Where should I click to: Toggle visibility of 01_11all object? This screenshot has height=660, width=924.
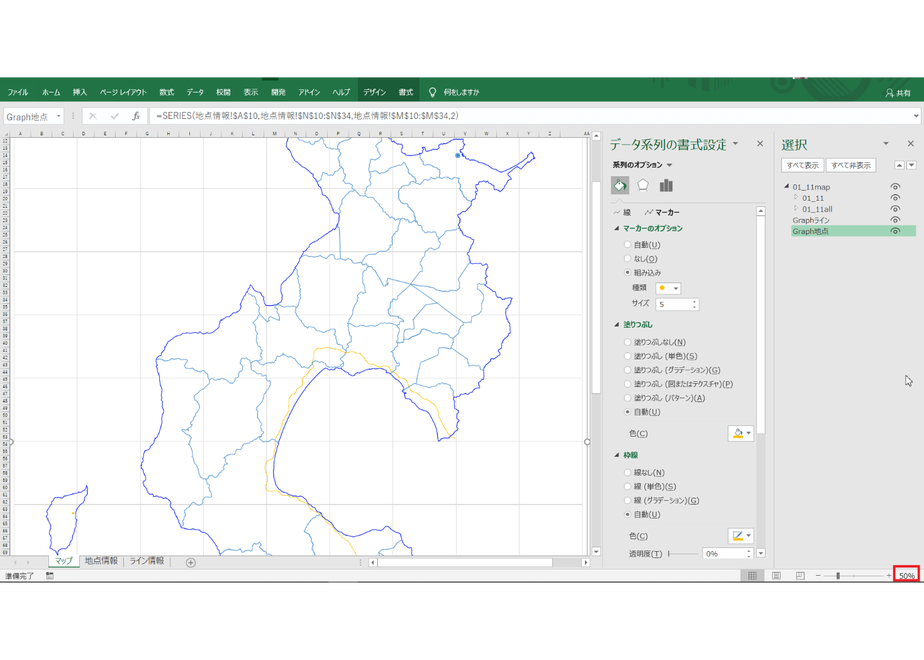coord(895,209)
